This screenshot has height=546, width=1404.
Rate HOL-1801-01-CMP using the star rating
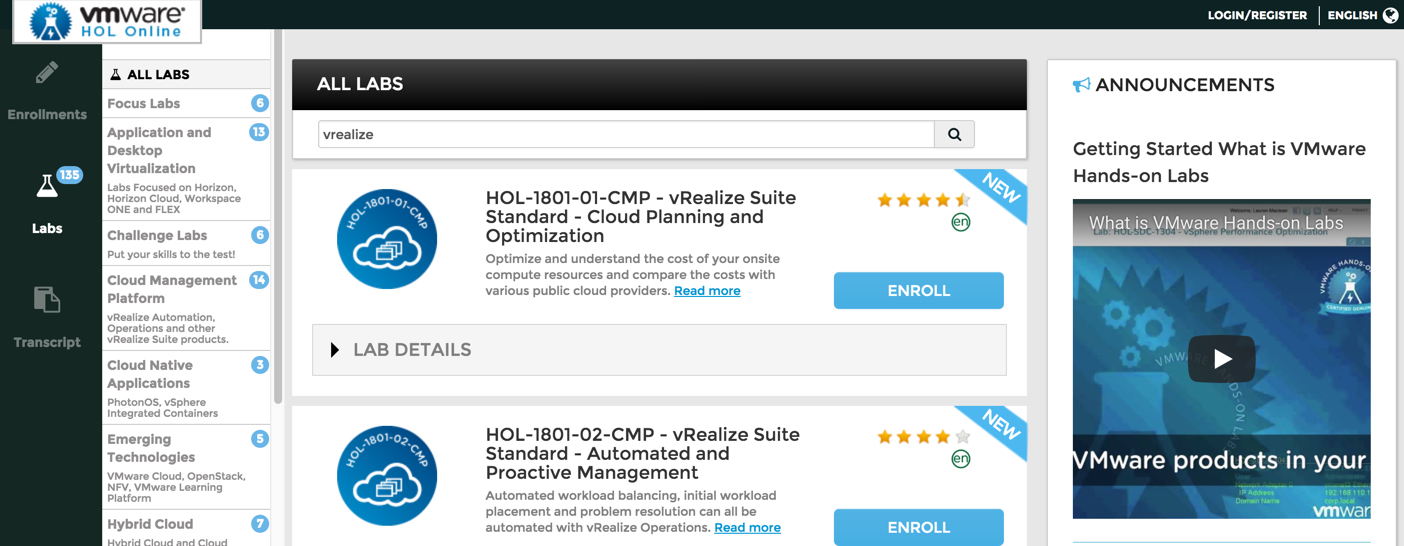[x=923, y=200]
